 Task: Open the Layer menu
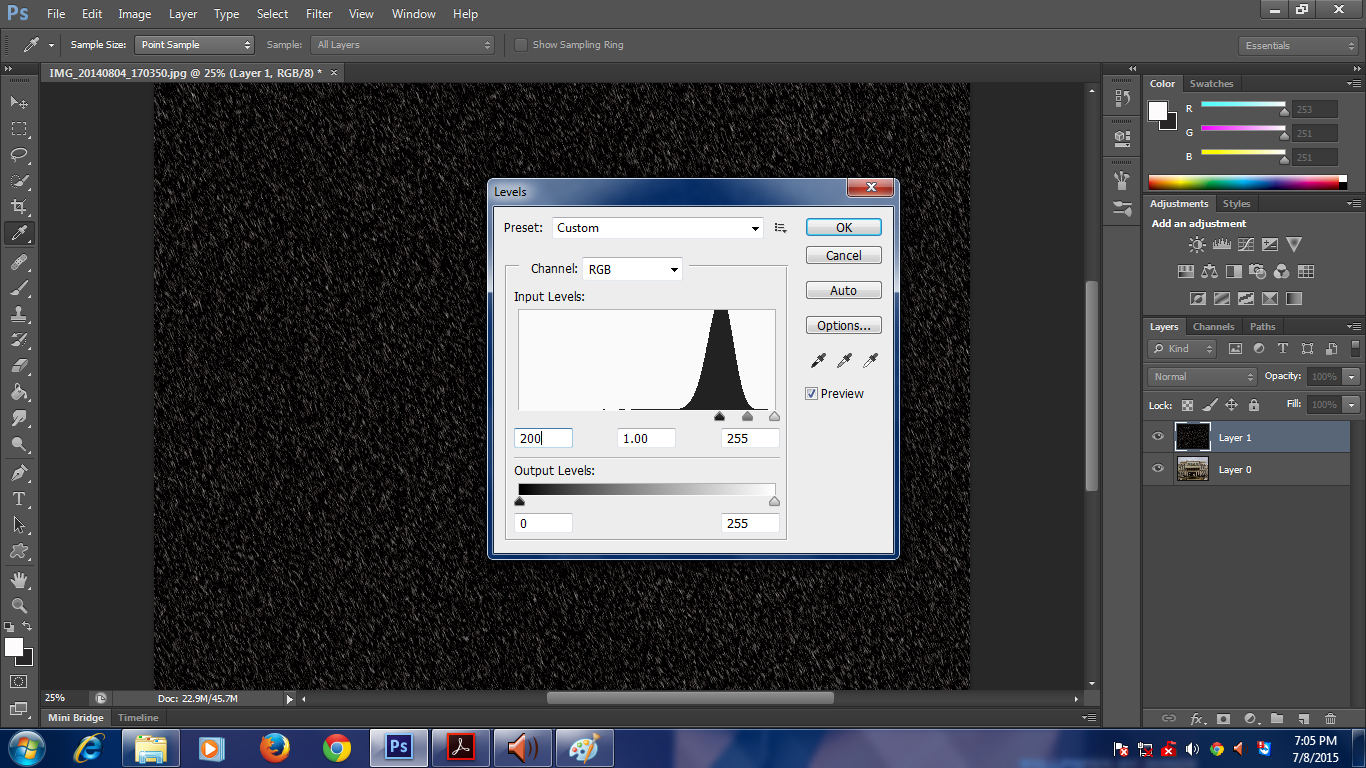coord(183,14)
